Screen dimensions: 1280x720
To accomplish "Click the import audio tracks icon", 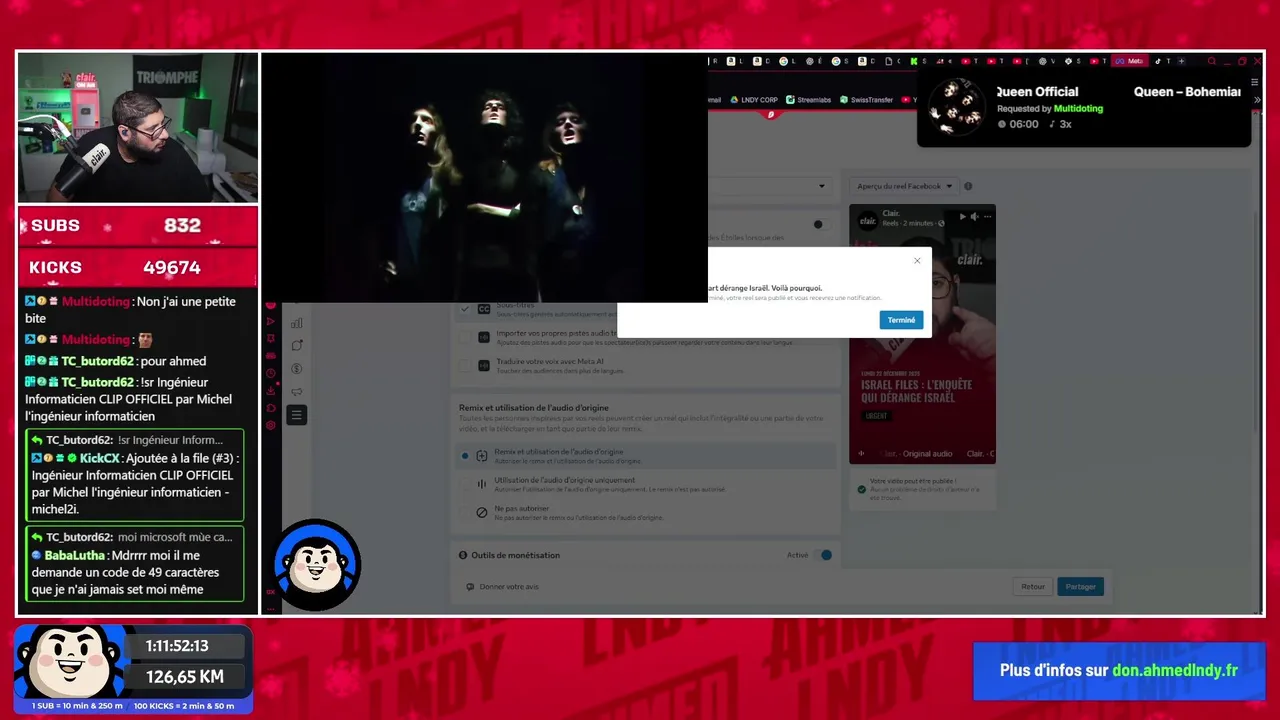I will point(484,338).
